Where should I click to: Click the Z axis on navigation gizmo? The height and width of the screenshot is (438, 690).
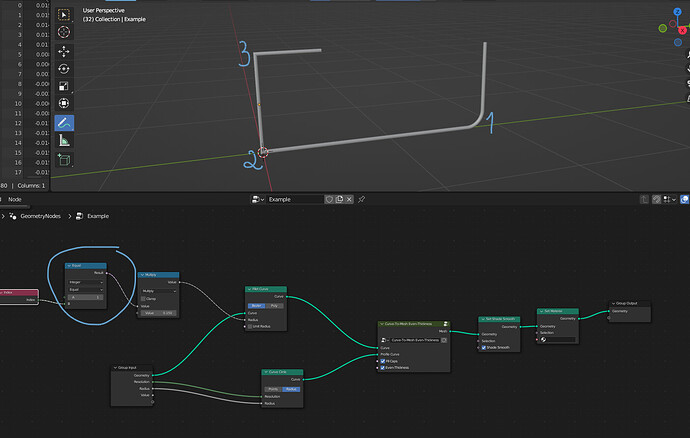click(677, 11)
